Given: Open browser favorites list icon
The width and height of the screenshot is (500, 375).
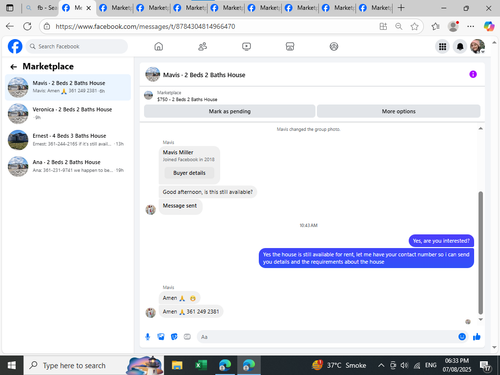Looking at the screenshot, I should [x=435, y=26].
